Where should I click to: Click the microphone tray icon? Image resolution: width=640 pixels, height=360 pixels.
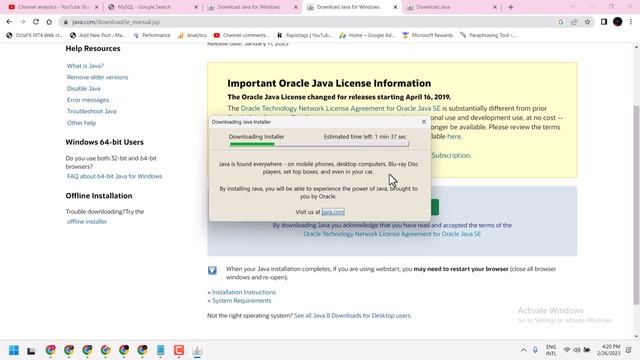pyautogui.click(x=535, y=350)
